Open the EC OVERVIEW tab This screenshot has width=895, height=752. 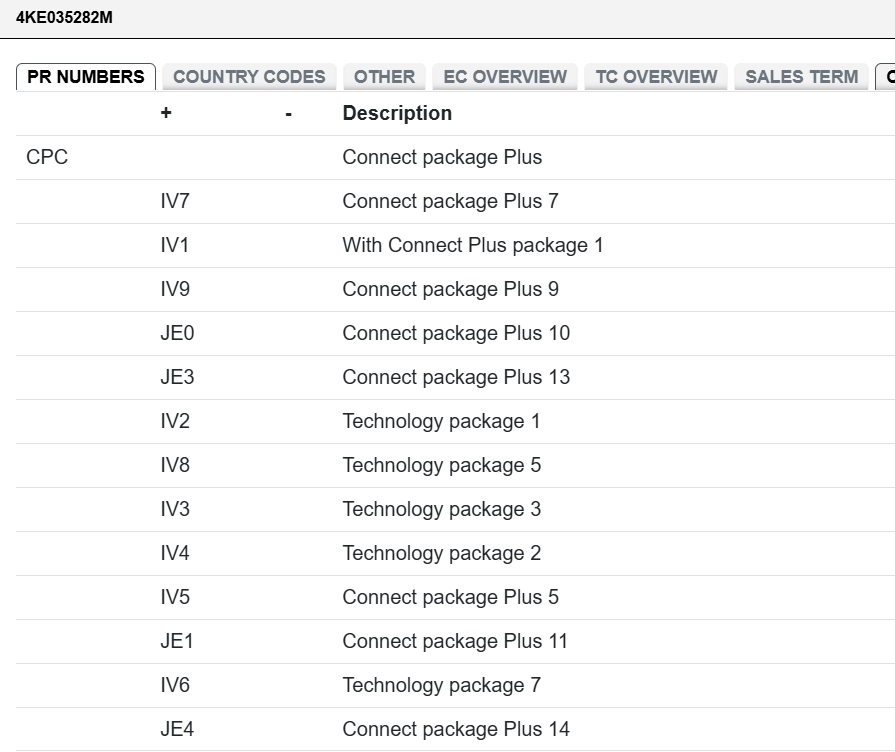coord(505,77)
